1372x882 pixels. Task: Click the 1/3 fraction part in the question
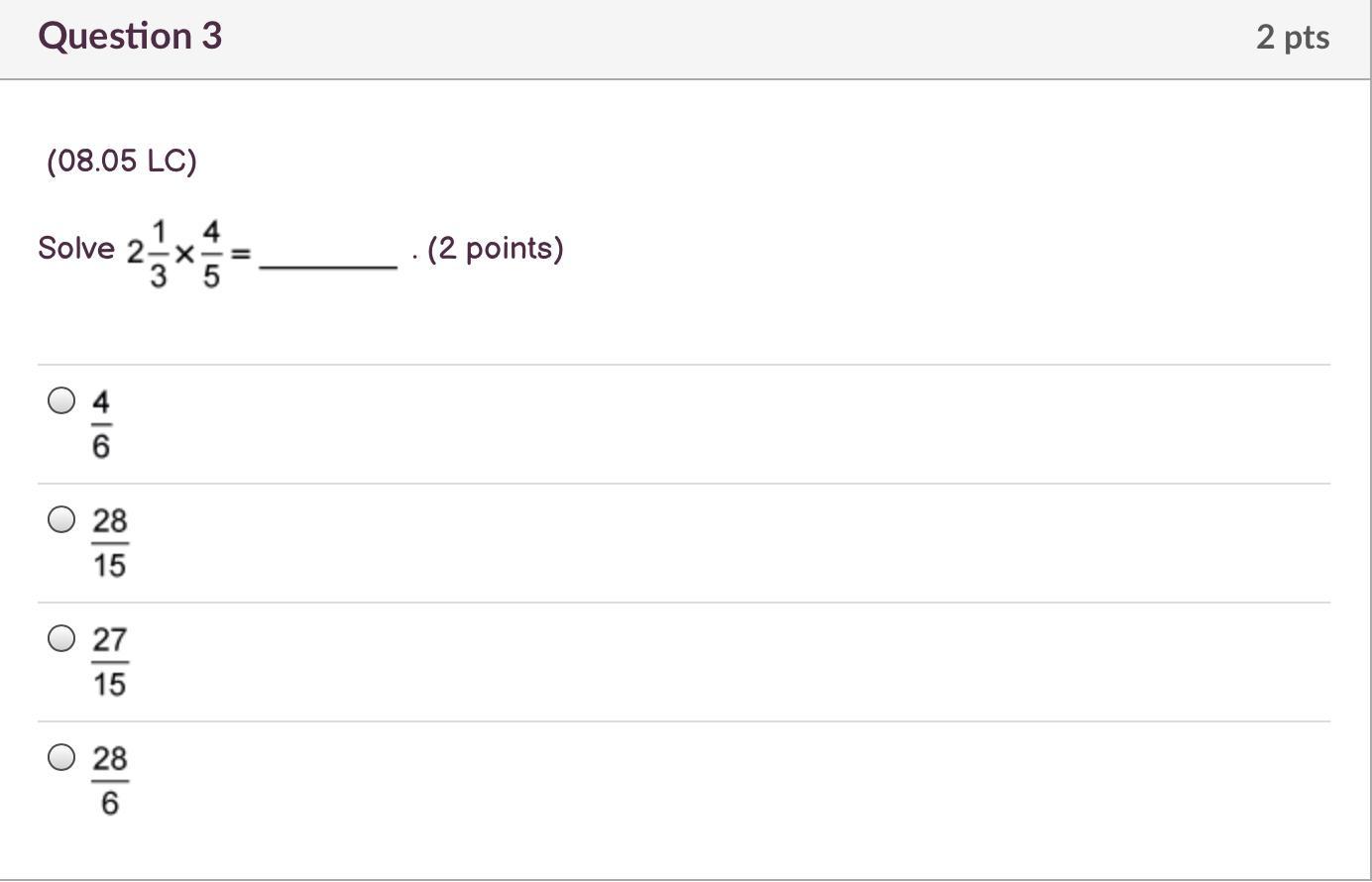pos(159,253)
